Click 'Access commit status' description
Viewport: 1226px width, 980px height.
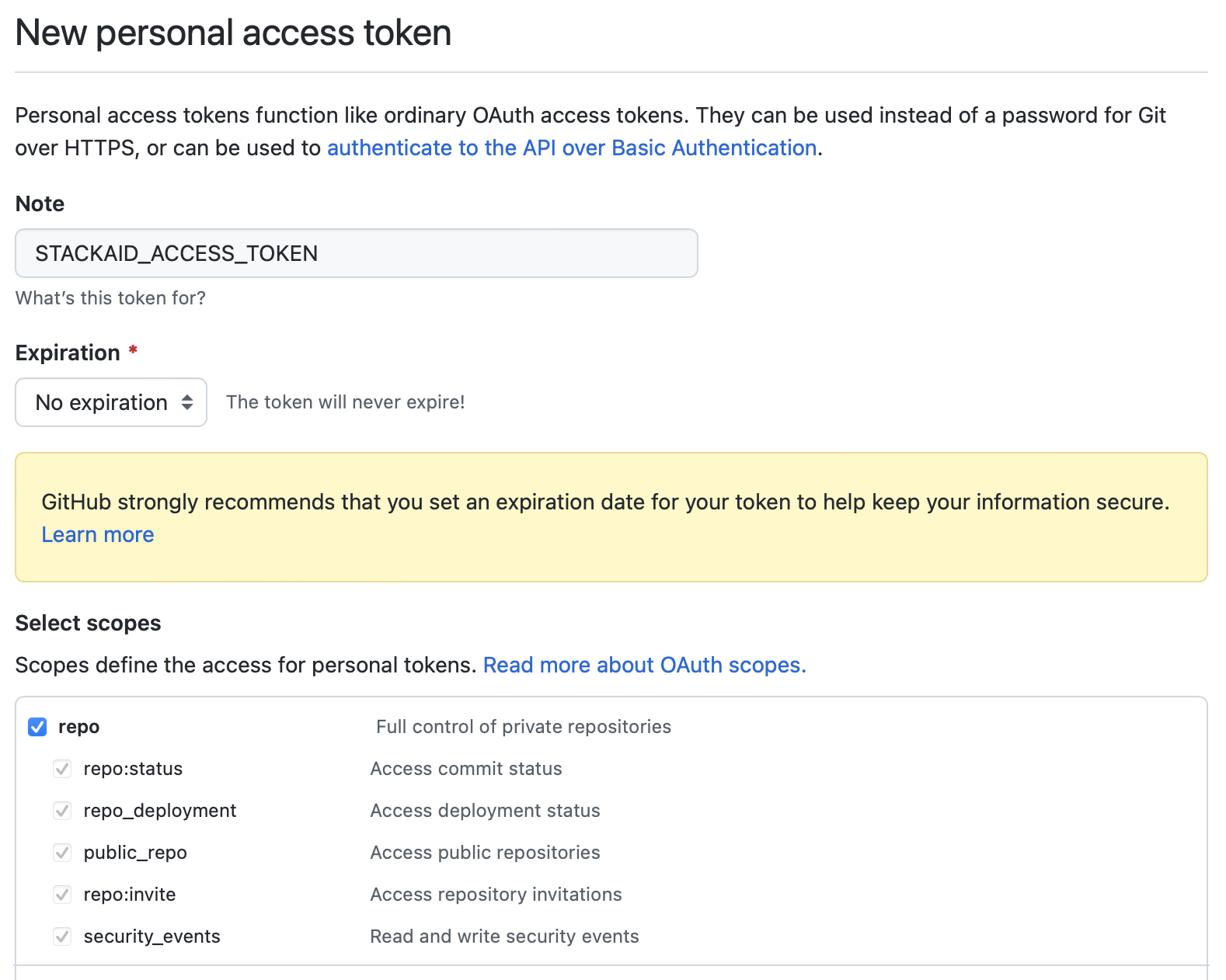(x=466, y=769)
